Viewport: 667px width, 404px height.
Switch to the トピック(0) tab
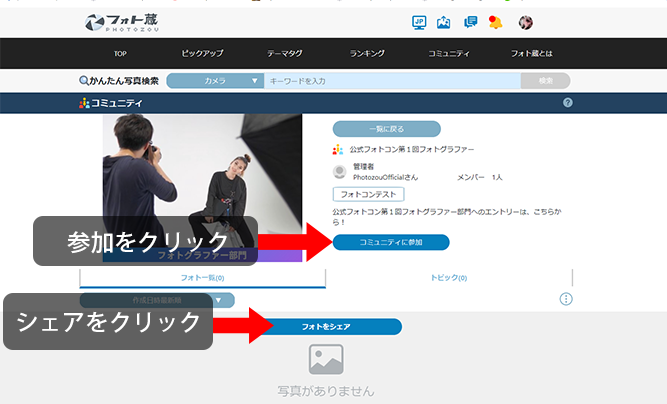pyautogui.click(x=449, y=278)
